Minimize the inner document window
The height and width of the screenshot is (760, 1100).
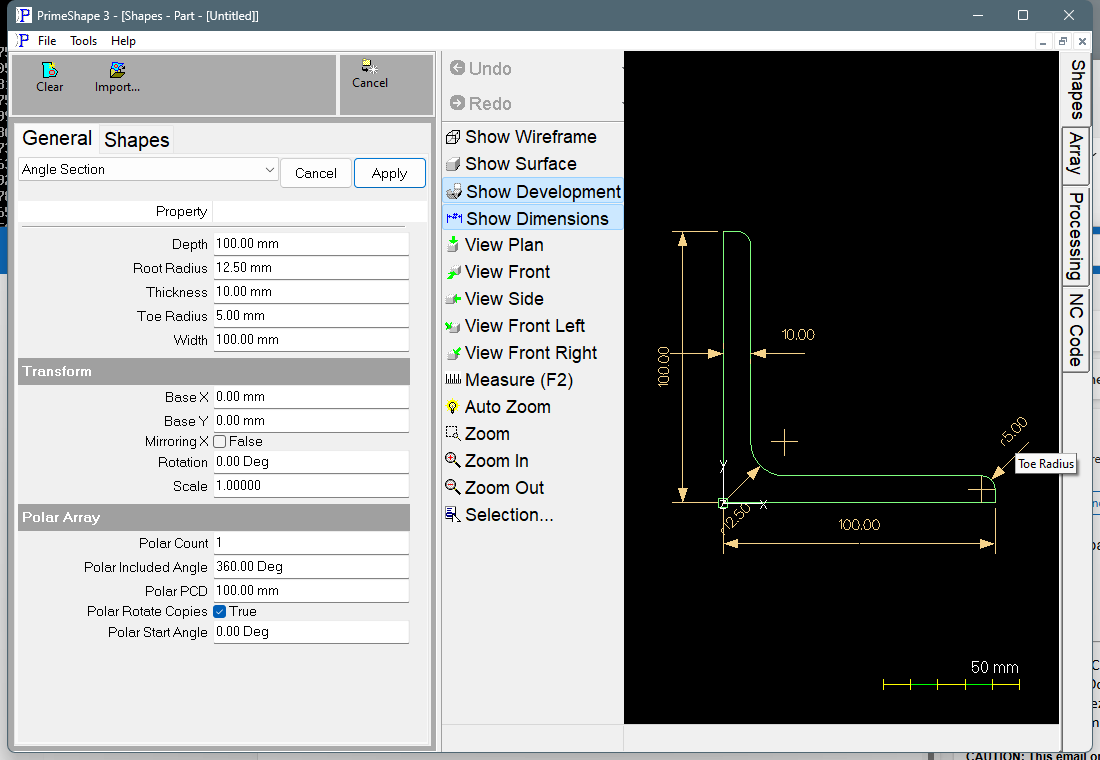pos(1044,41)
